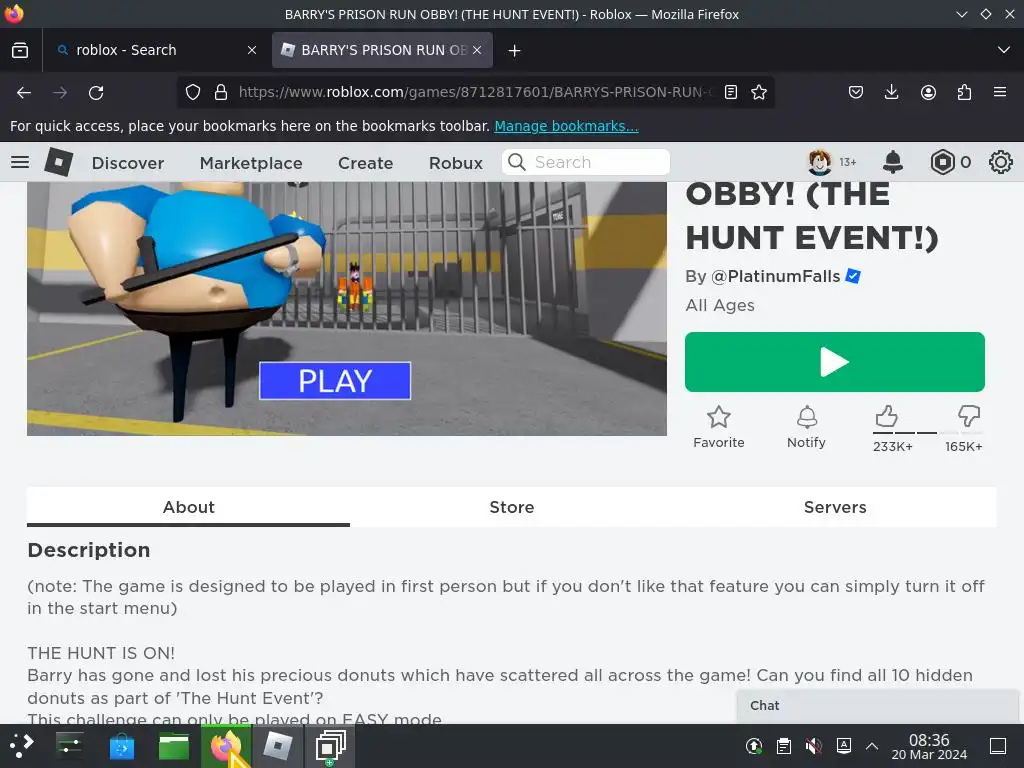Image resolution: width=1024 pixels, height=768 pixels.
Task: Launch Discover software store from taskbar
Action: point(121,746)
